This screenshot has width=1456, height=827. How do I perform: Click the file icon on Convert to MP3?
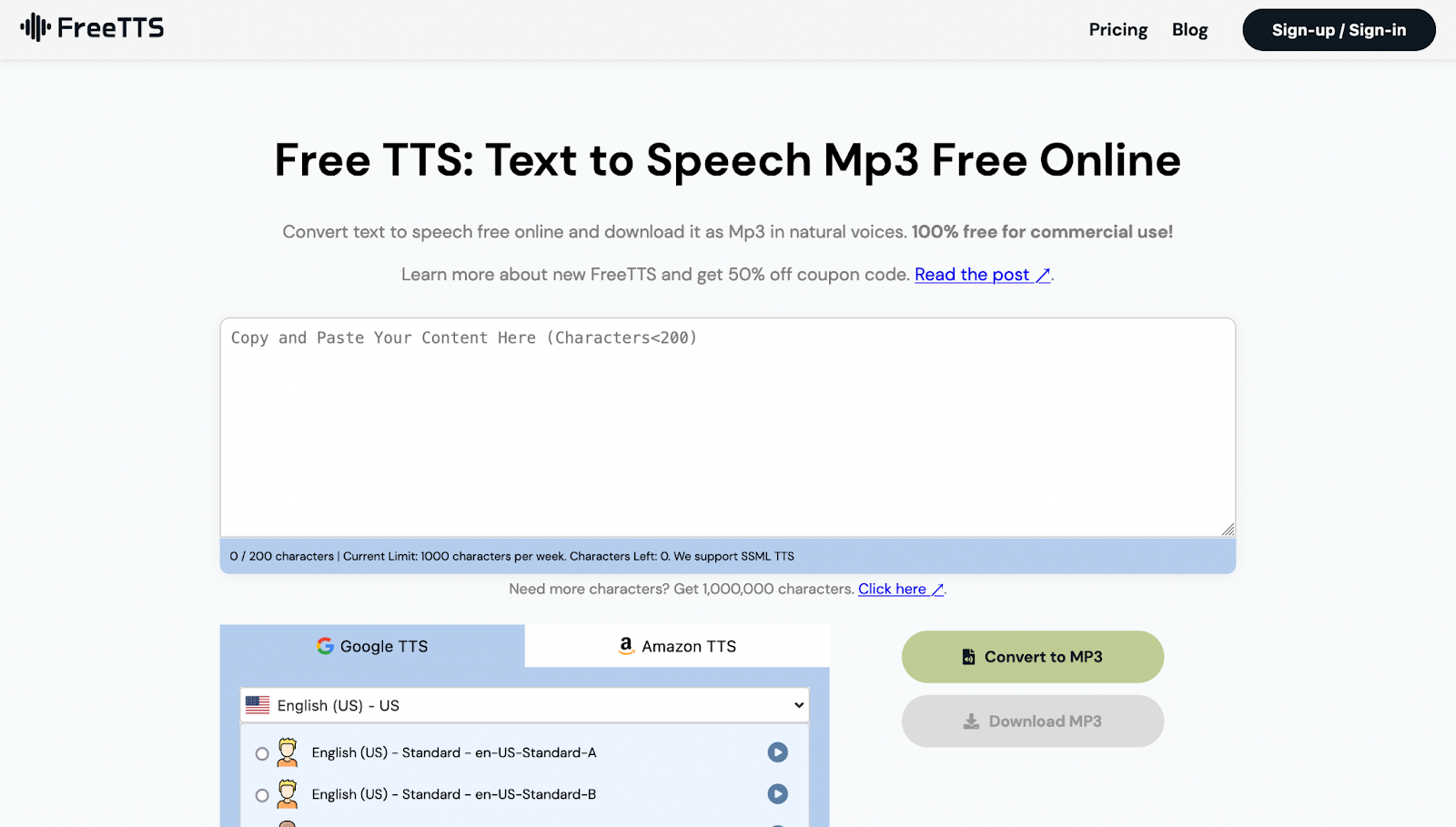(969, 657)
